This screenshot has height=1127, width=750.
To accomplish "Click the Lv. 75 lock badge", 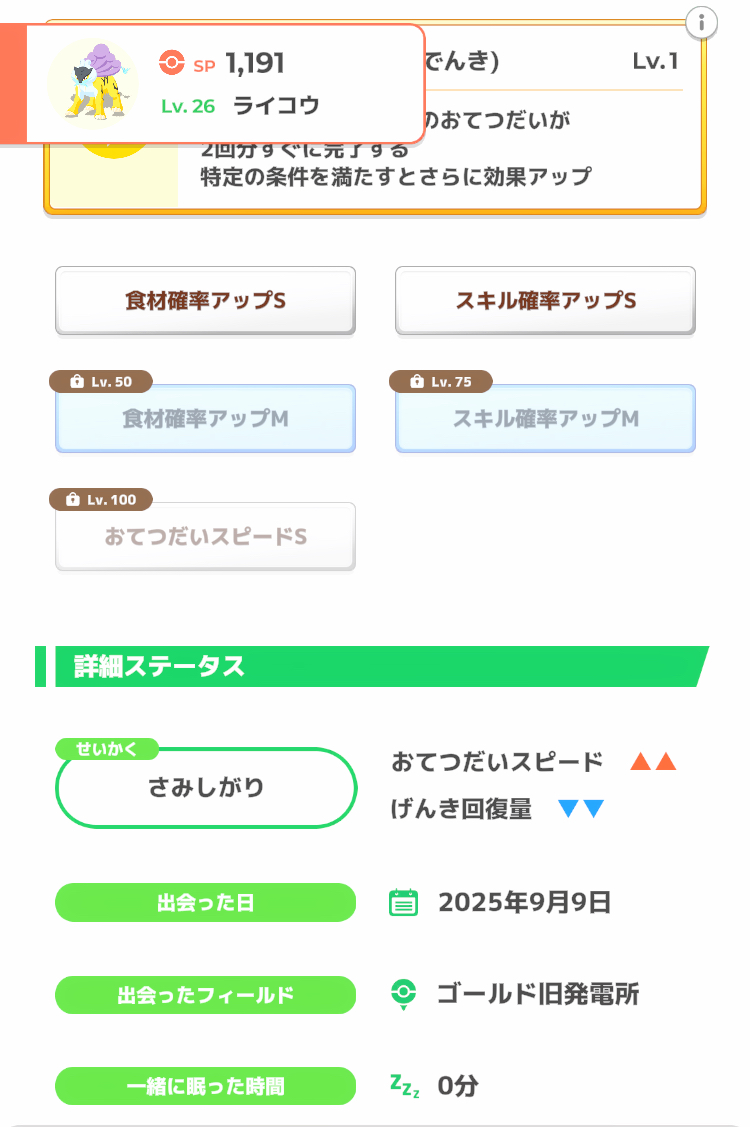I will point(441,382).
